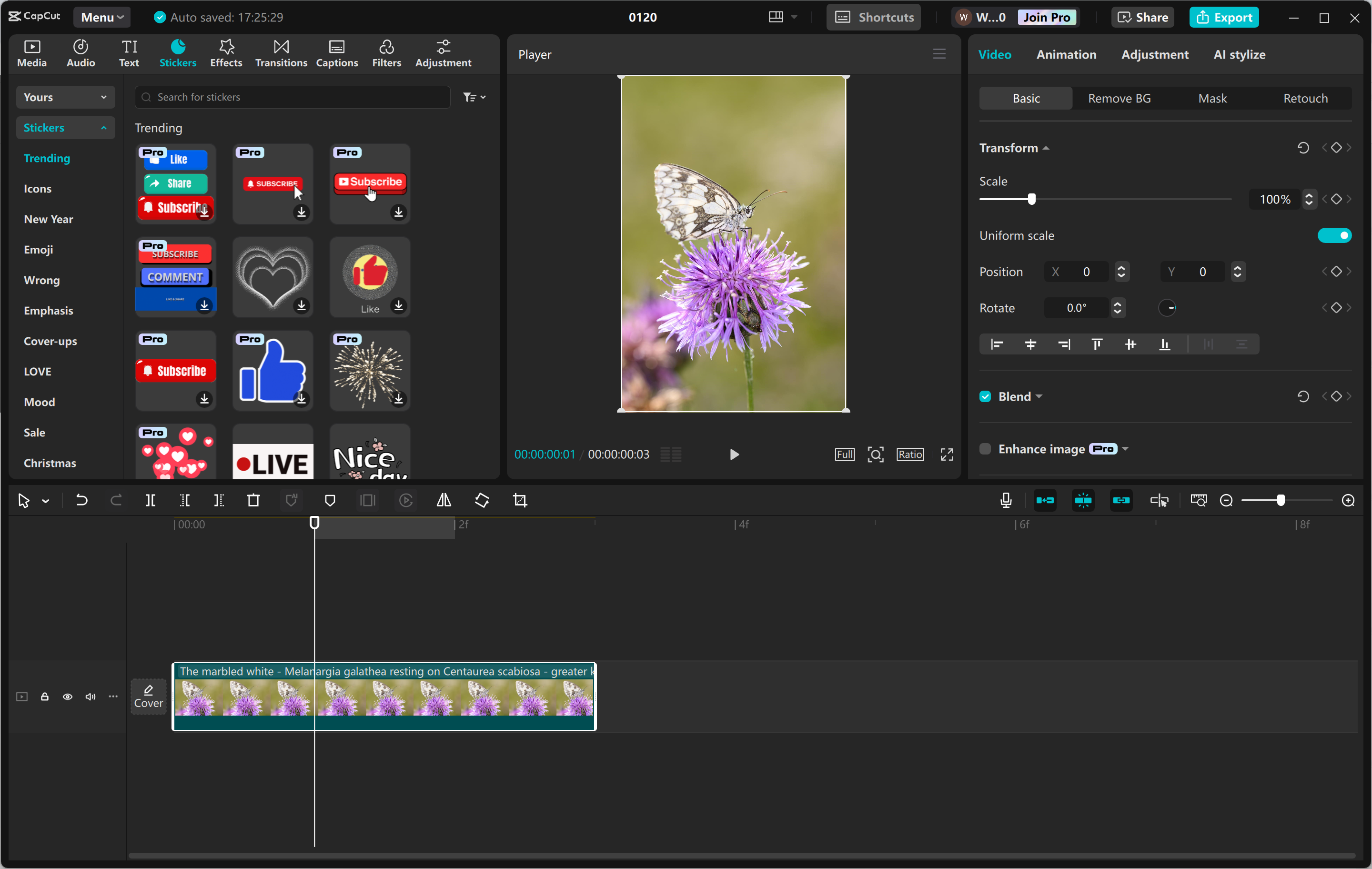Rotate the clip using toolbar rotate icon
The width and height of the screenshot is (1372, 869).
[x=482, y=500]
